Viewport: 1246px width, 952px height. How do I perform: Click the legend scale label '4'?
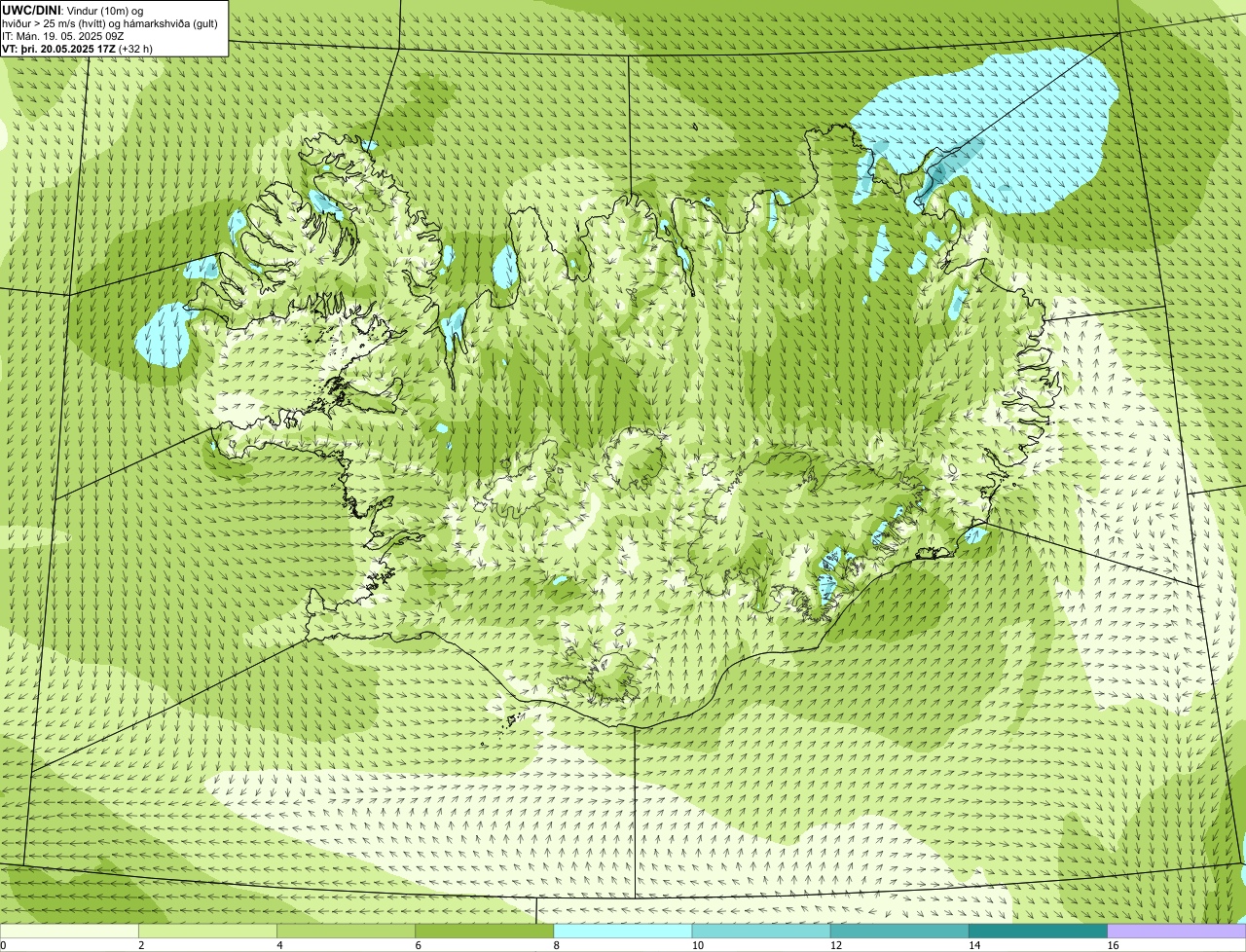point(279,945)
